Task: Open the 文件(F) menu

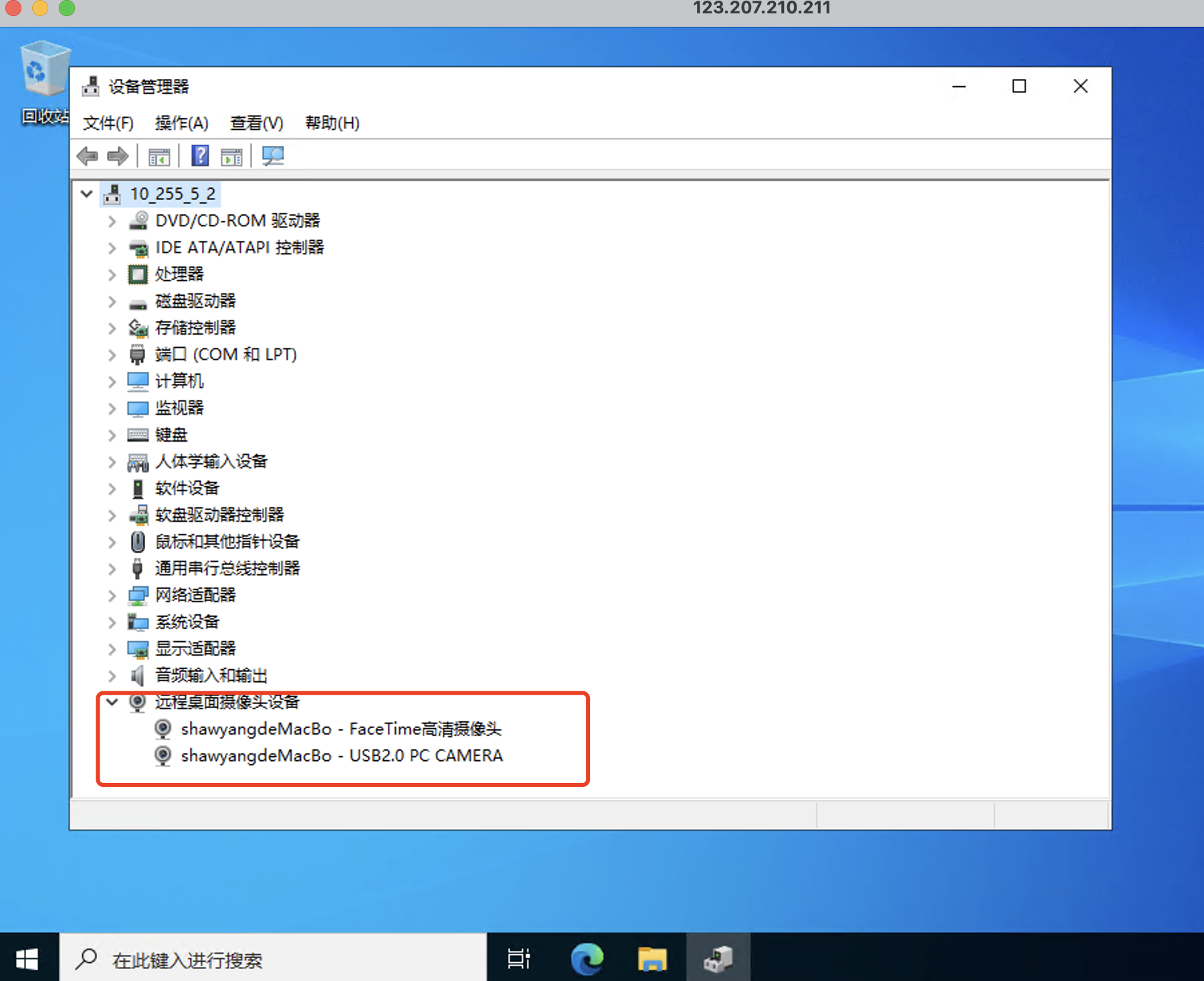Action: point(108,123)
